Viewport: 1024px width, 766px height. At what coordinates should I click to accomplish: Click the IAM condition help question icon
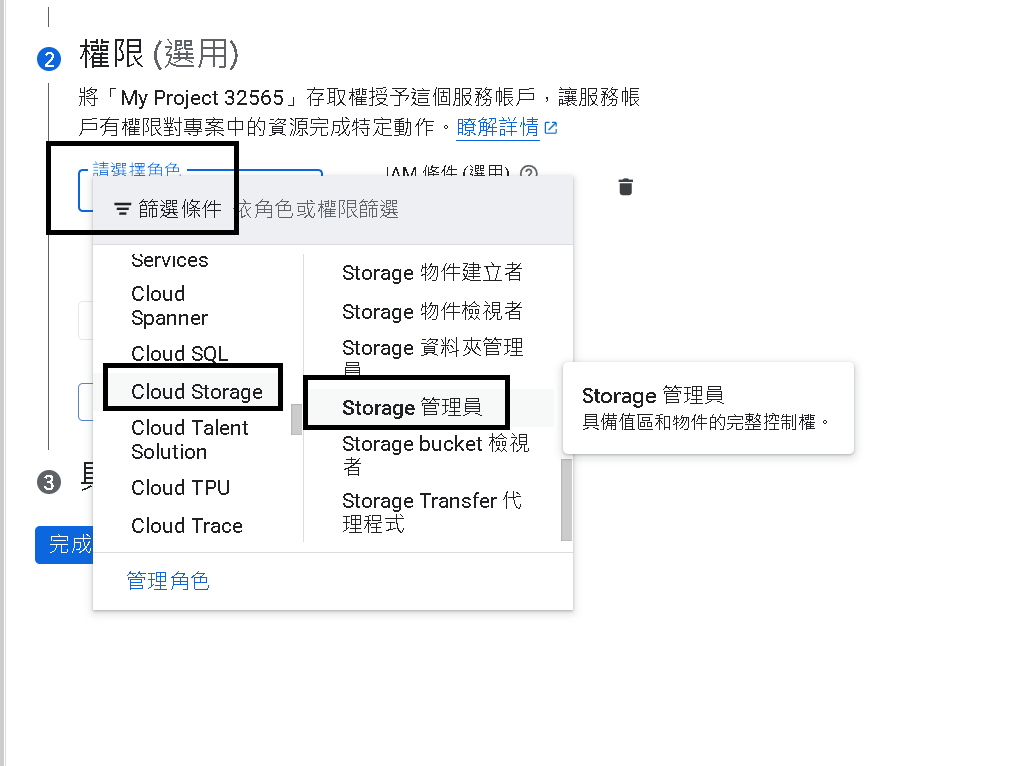click(x=528, y=171)
